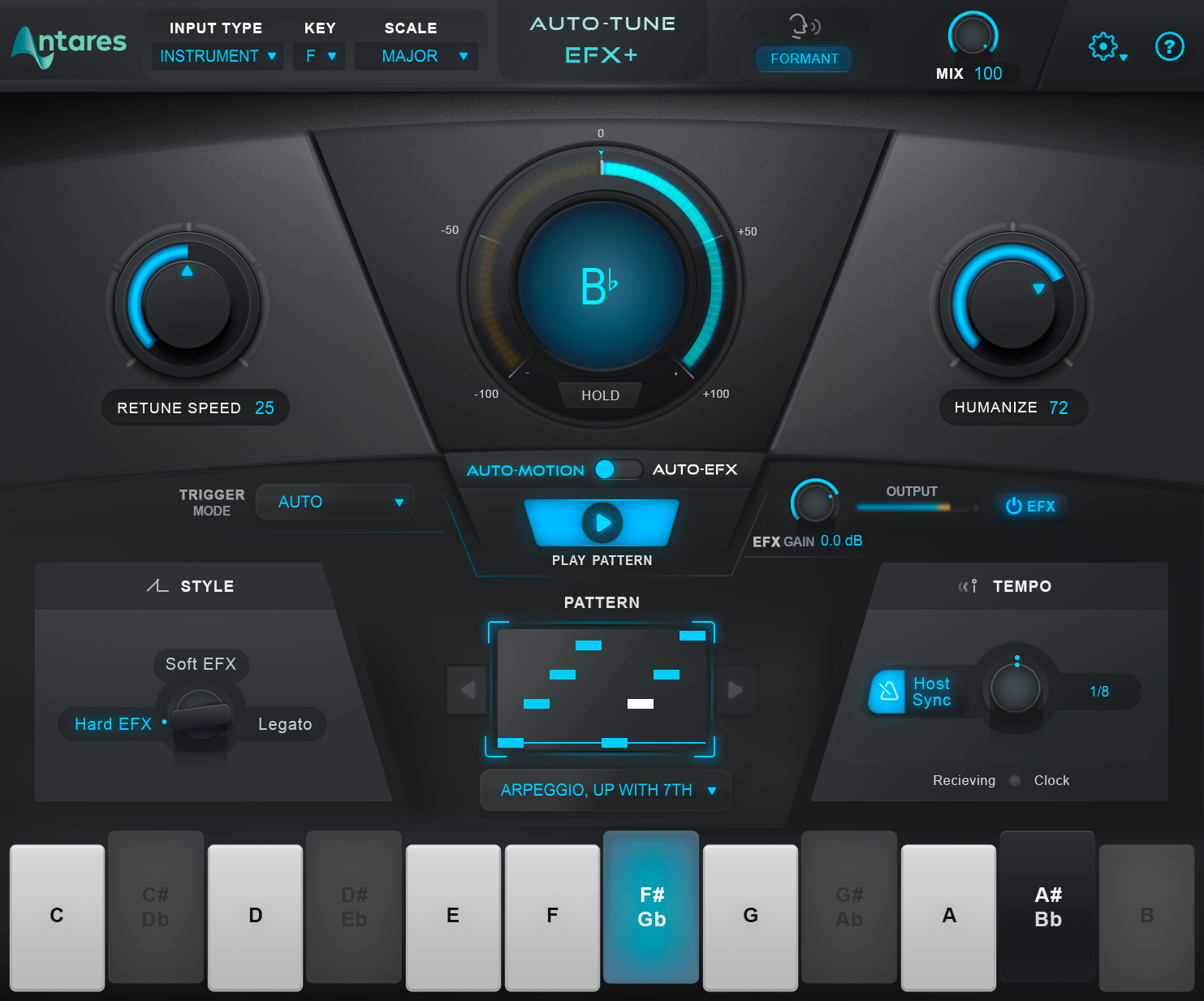Open the Trigger Mode Auto dropdown
The image size is (1204, 1001).
[x=334, y=501]
